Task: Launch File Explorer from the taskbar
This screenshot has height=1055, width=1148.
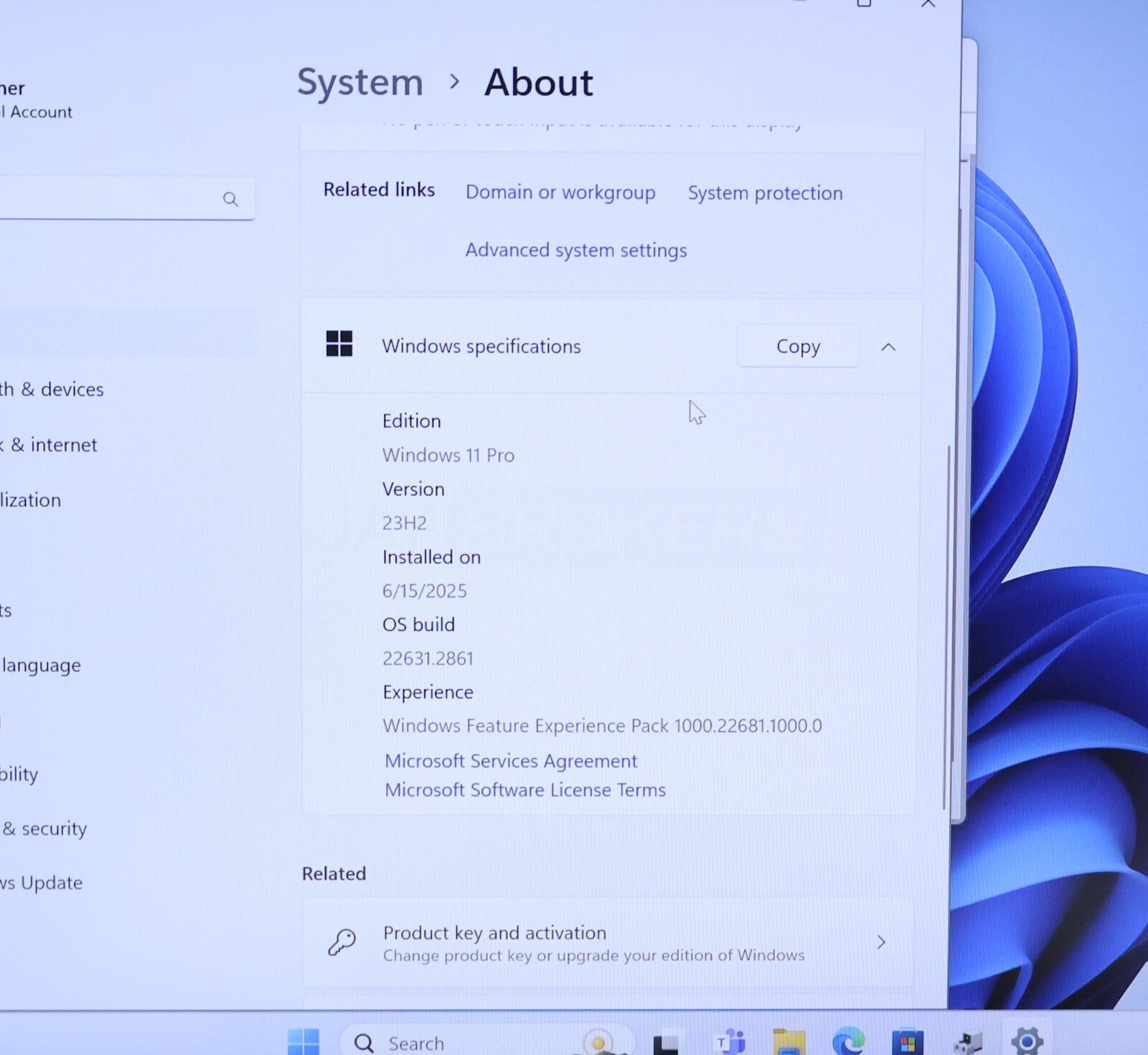Action: pos(789,1041)
